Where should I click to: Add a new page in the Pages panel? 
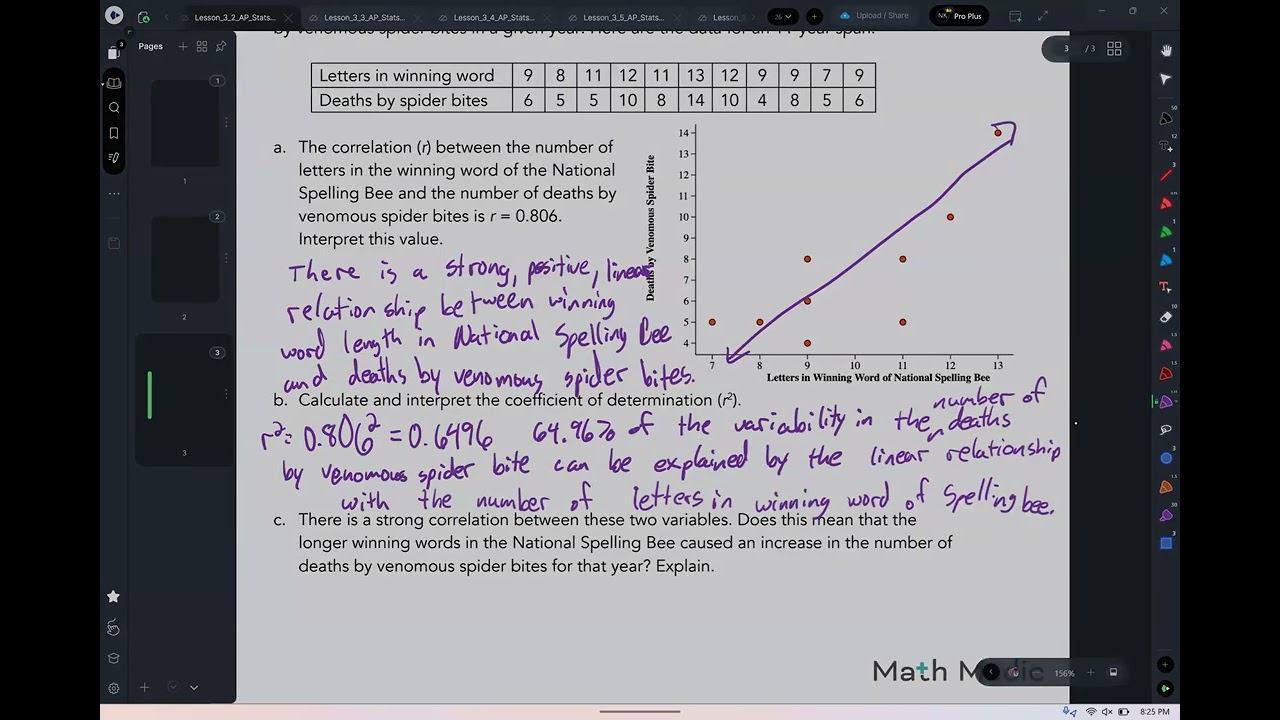click(x=183, y=46)
